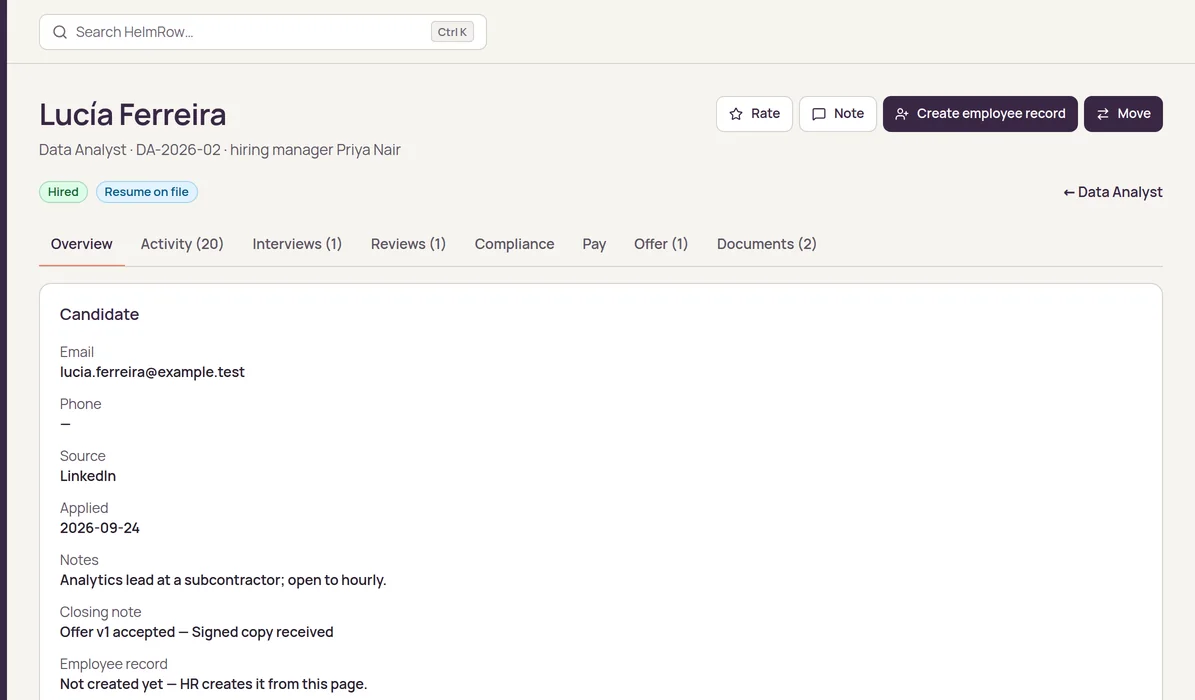Click the subtitle 'Data Analyst · DA-2026-02' line
The image size is (1195, 700).
[219, 149]
